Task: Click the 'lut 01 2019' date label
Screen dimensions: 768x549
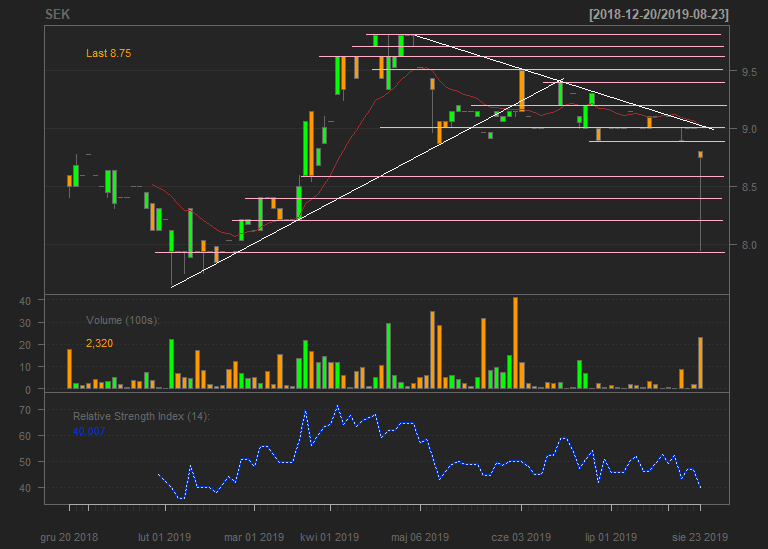Action: coord(165,537)
